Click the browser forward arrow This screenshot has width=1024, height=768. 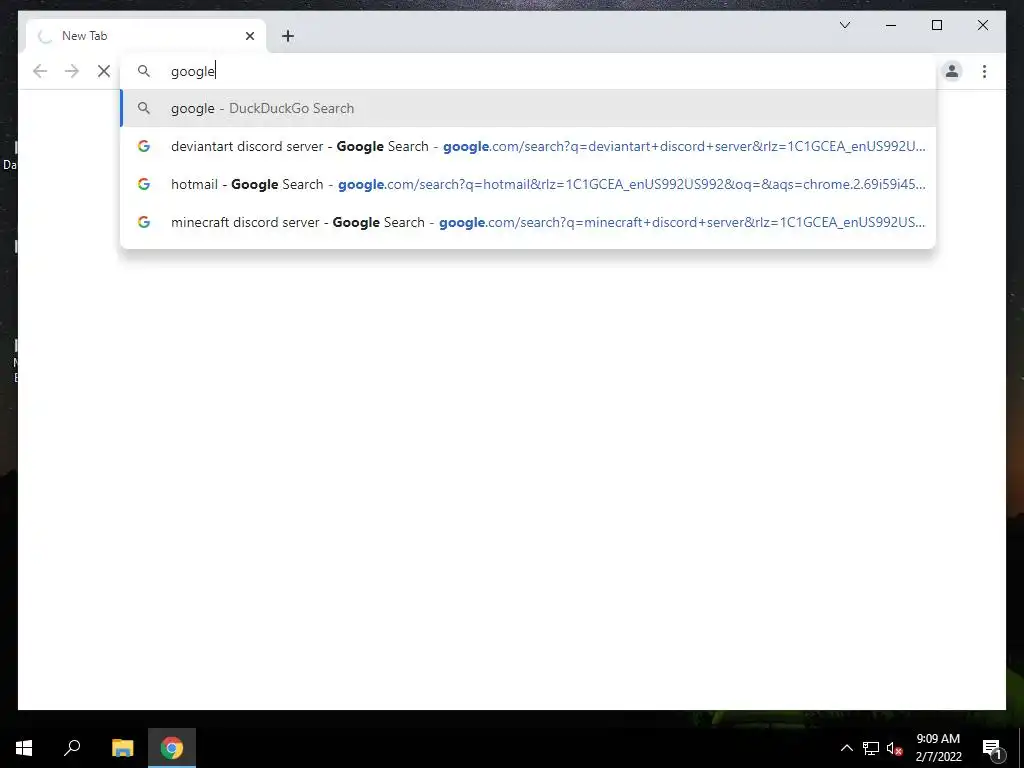tap(72, 71)
